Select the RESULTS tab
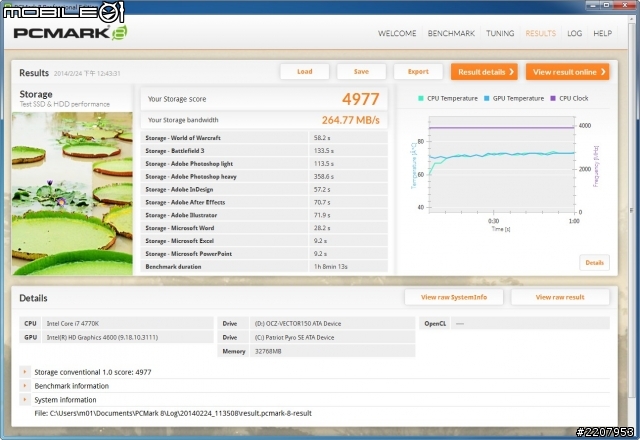Image resolution: width=640 pixels, height=440 pixels. coord(540,33)
